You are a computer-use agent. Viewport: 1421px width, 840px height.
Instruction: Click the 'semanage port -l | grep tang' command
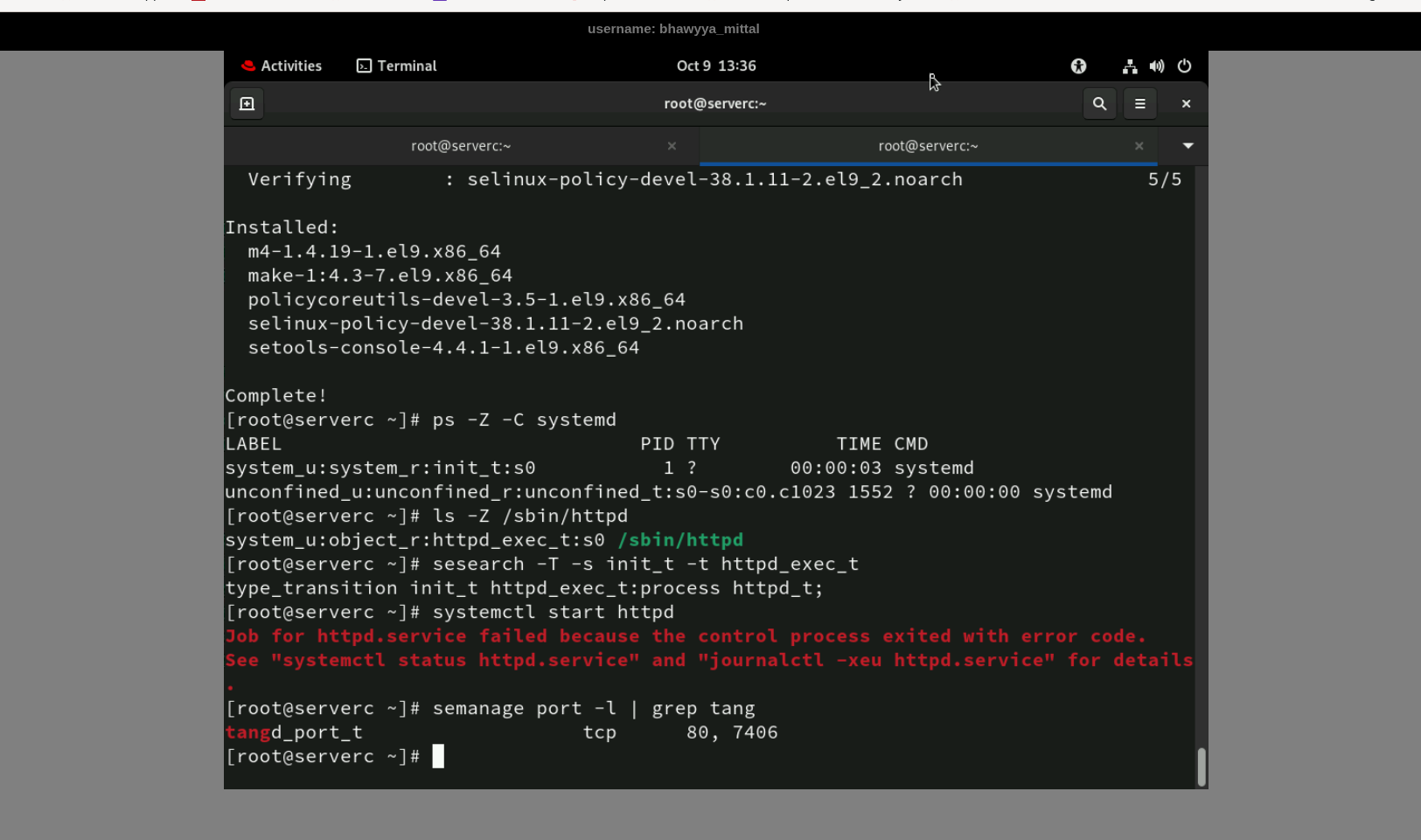594,708
